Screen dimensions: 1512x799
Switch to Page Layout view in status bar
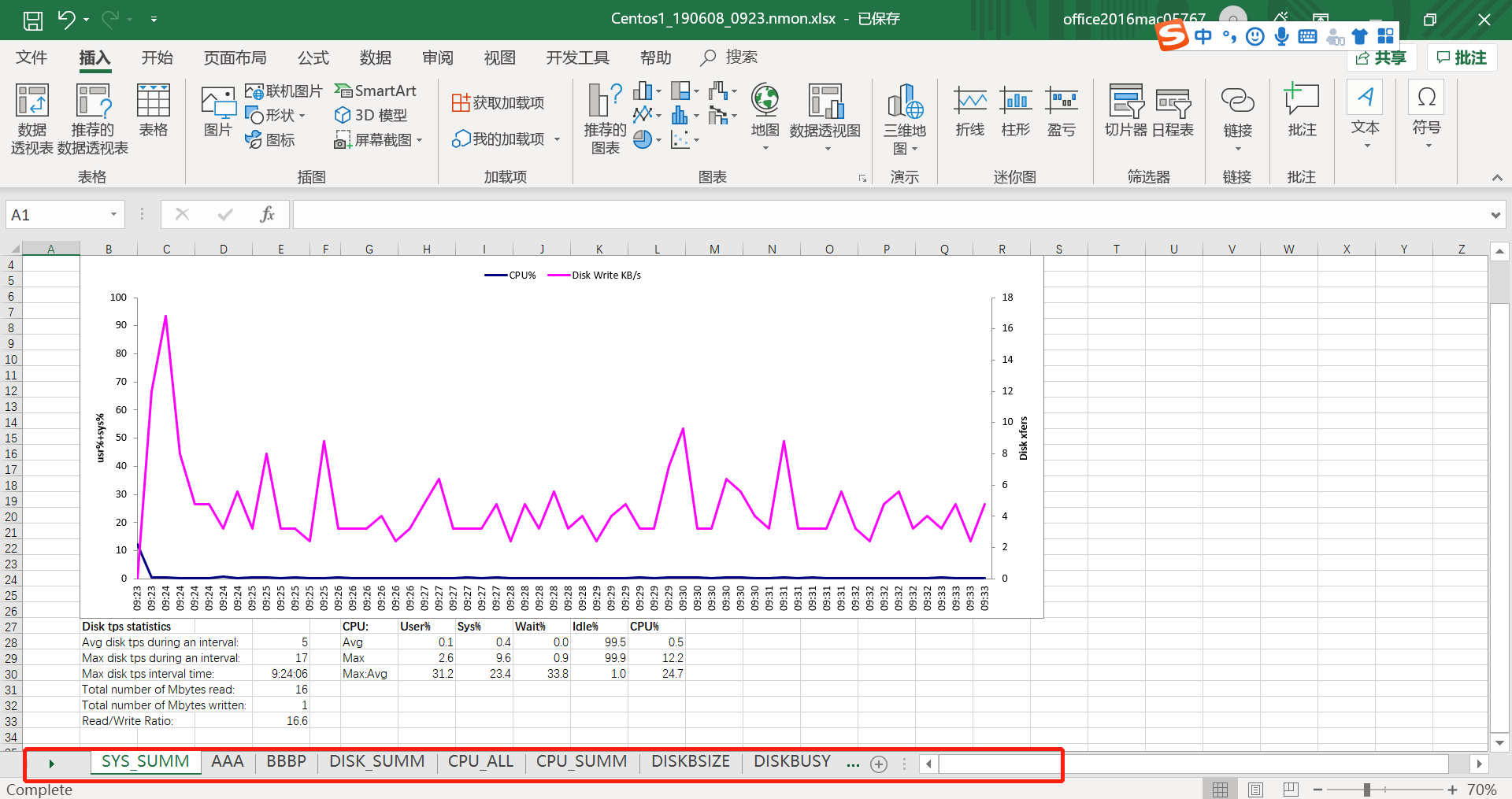[1255, 790]
